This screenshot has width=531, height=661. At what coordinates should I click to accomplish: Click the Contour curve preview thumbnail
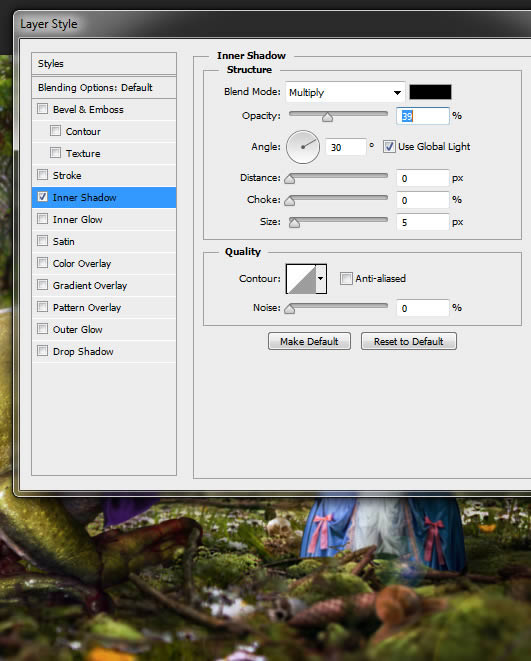301,279
